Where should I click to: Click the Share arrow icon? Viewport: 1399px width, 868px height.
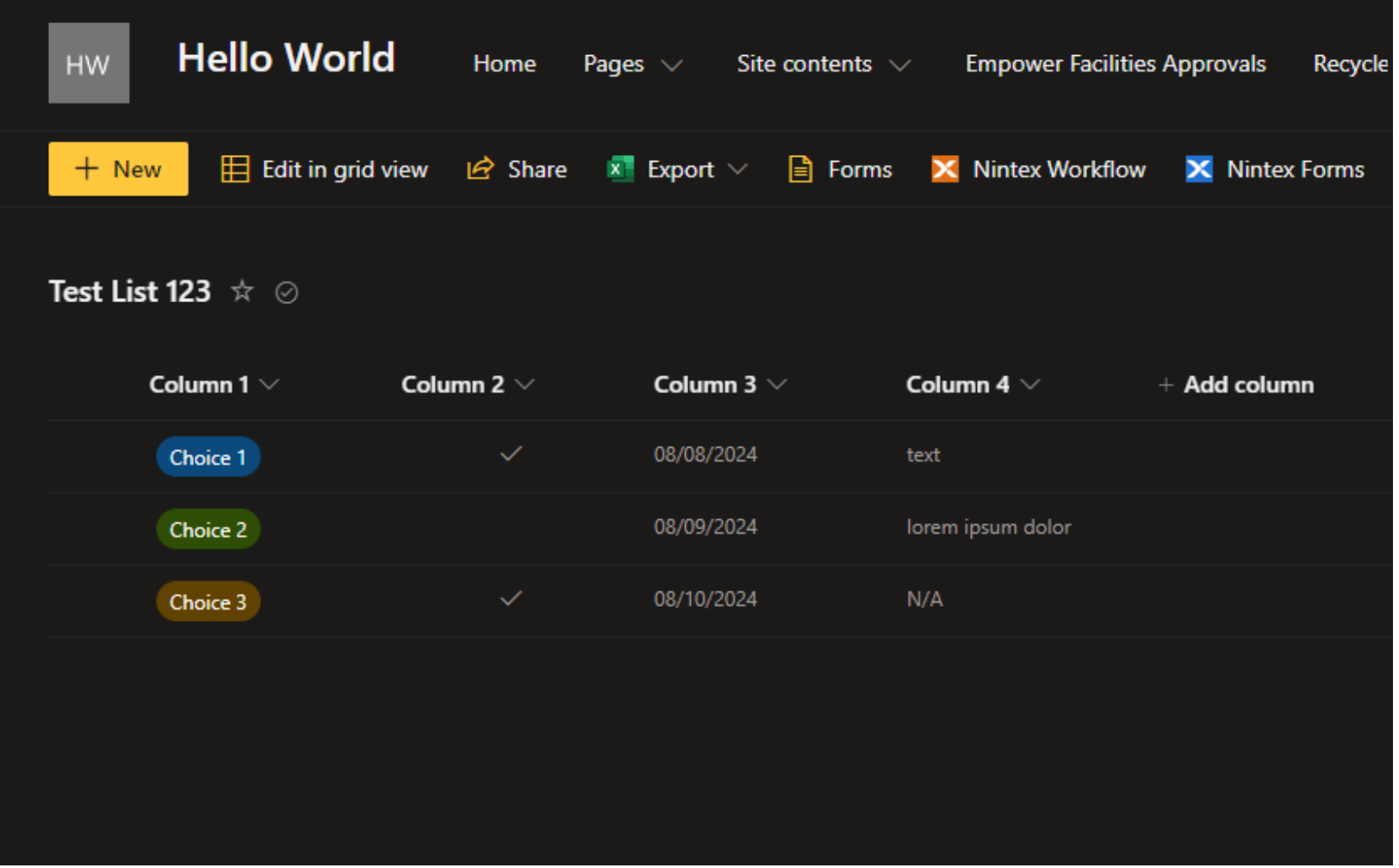[481, 168]
